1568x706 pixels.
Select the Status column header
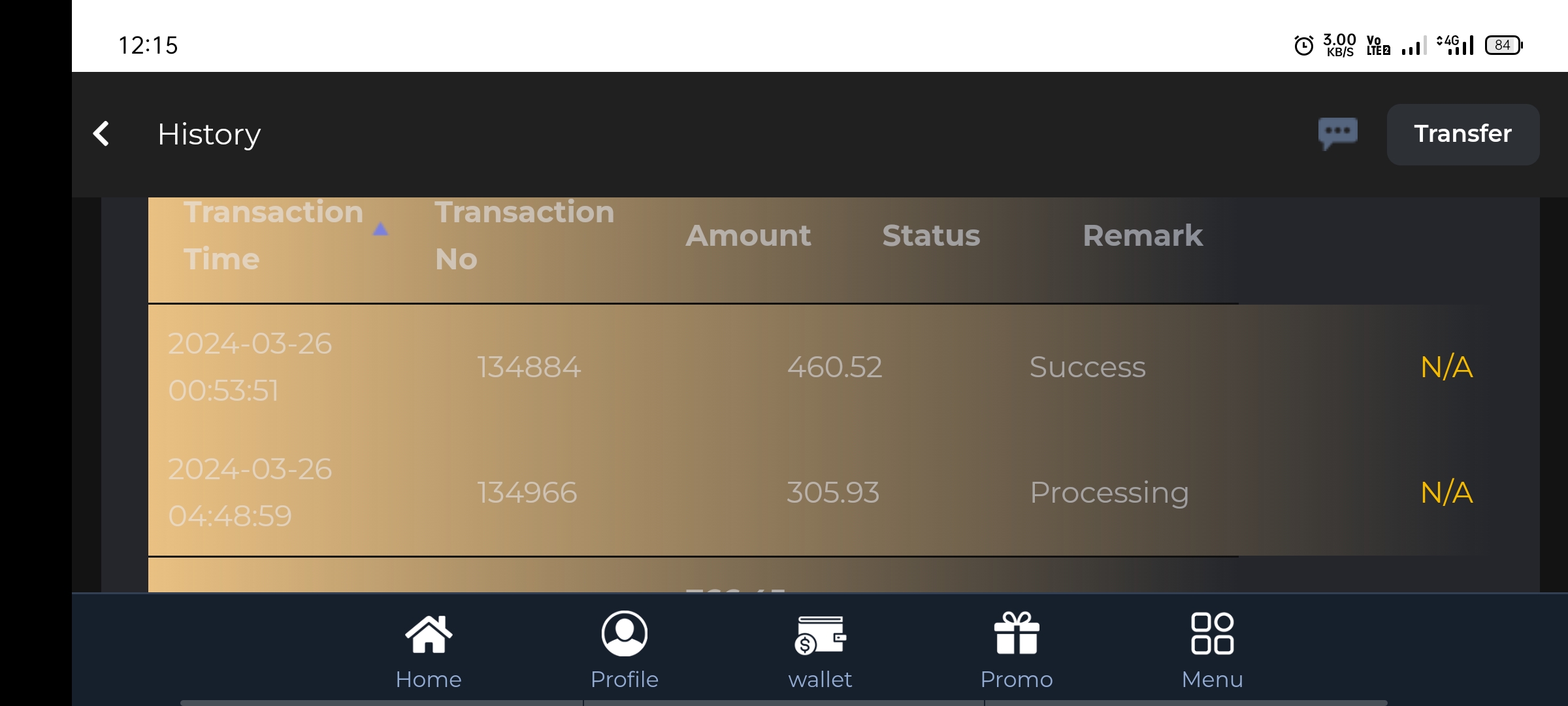(931, 235)
